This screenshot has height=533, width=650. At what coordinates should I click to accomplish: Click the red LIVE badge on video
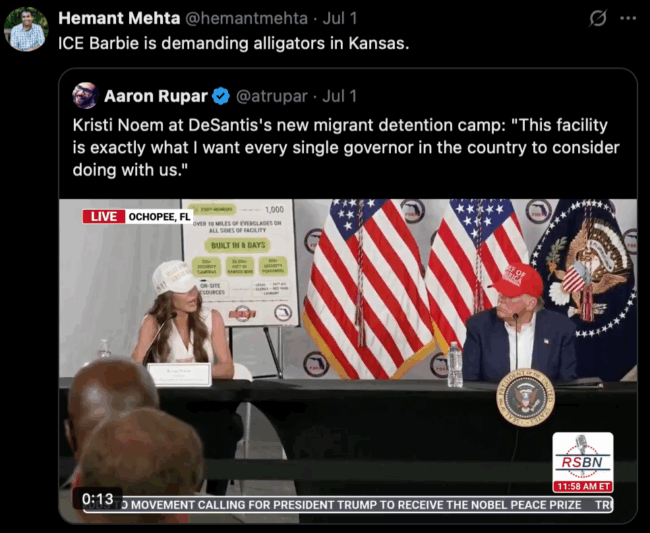click(103, 216)
